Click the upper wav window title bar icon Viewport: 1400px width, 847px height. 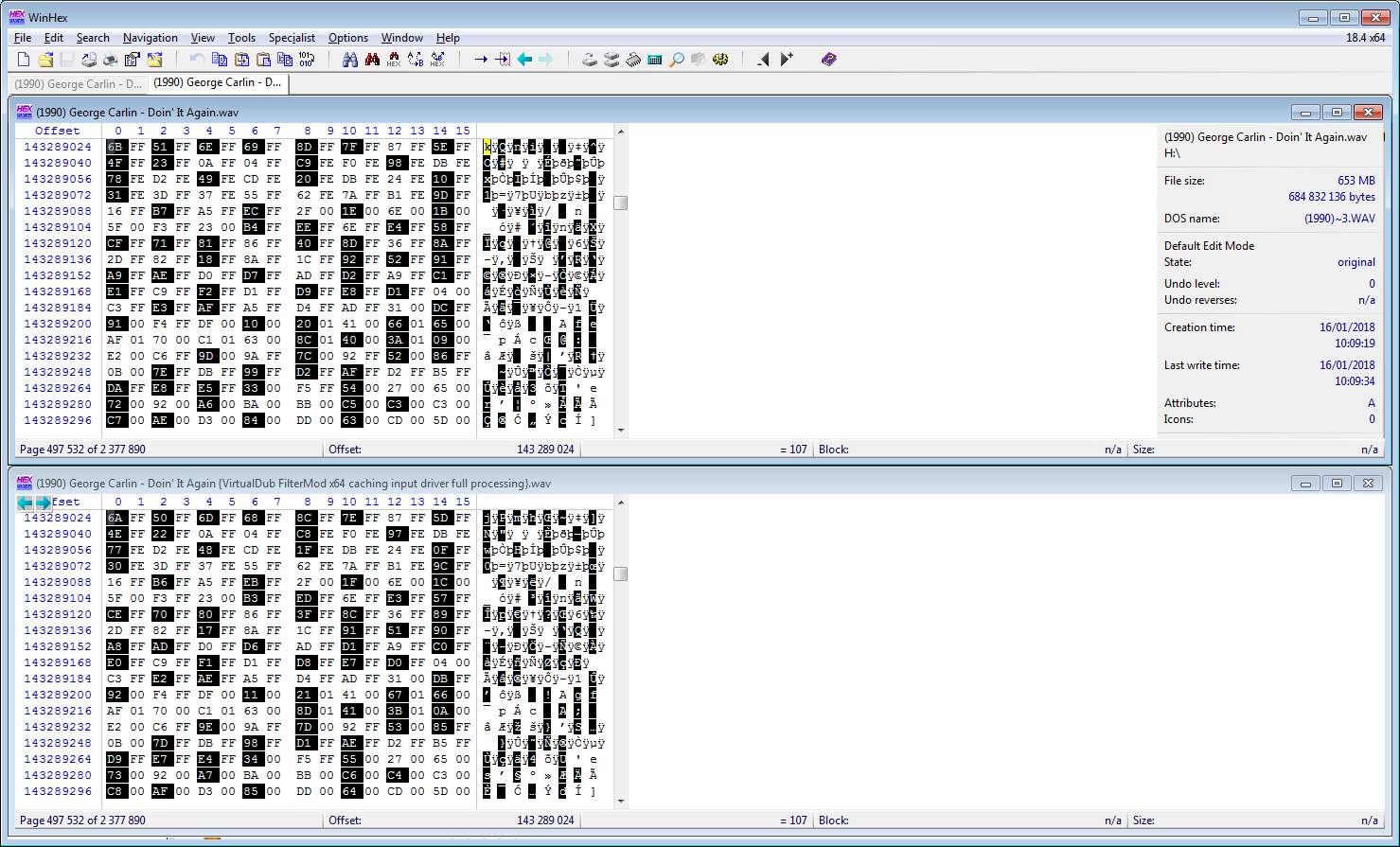[25, 112]
